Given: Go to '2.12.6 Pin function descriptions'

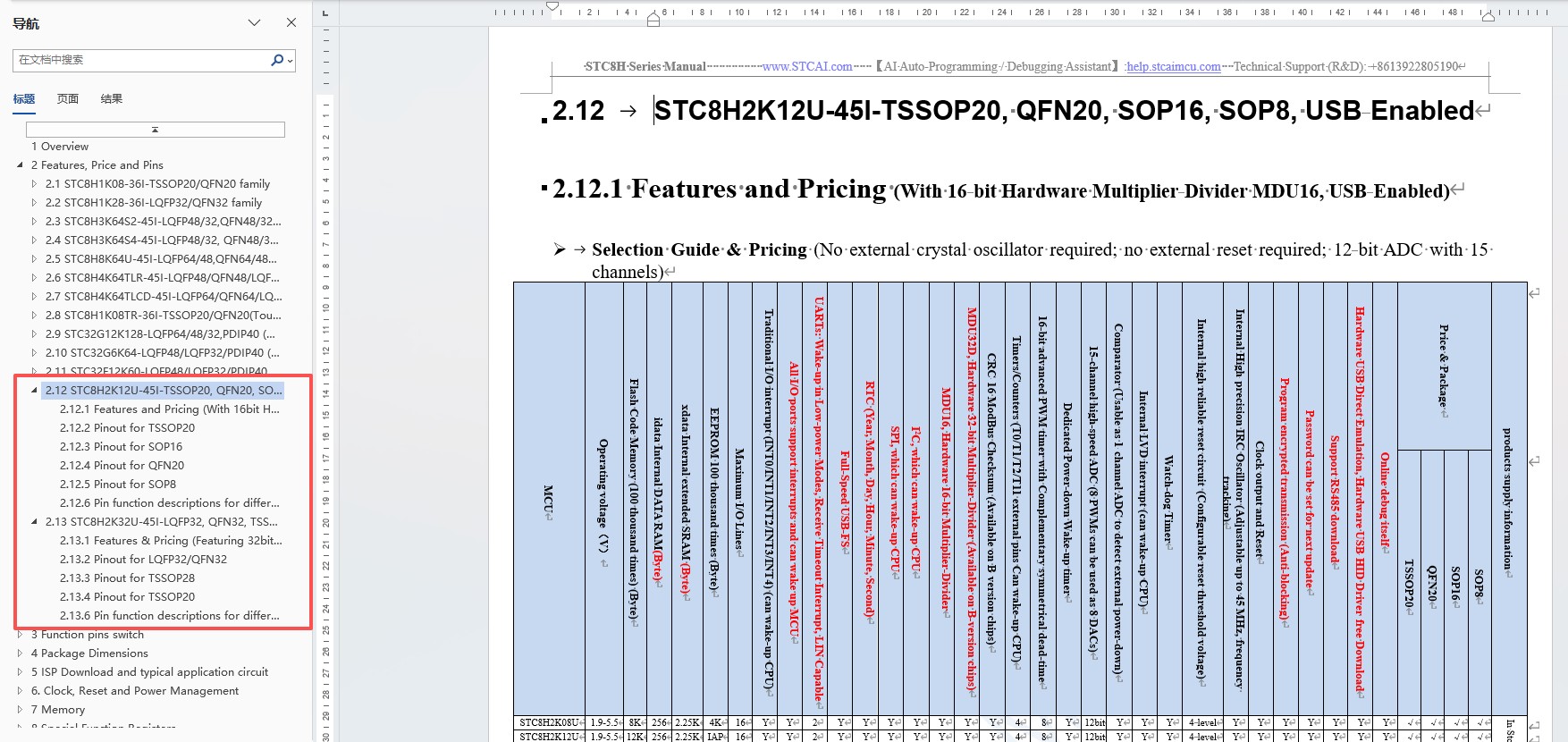Looking at the screenshot, I should click(x=170, y=503).
